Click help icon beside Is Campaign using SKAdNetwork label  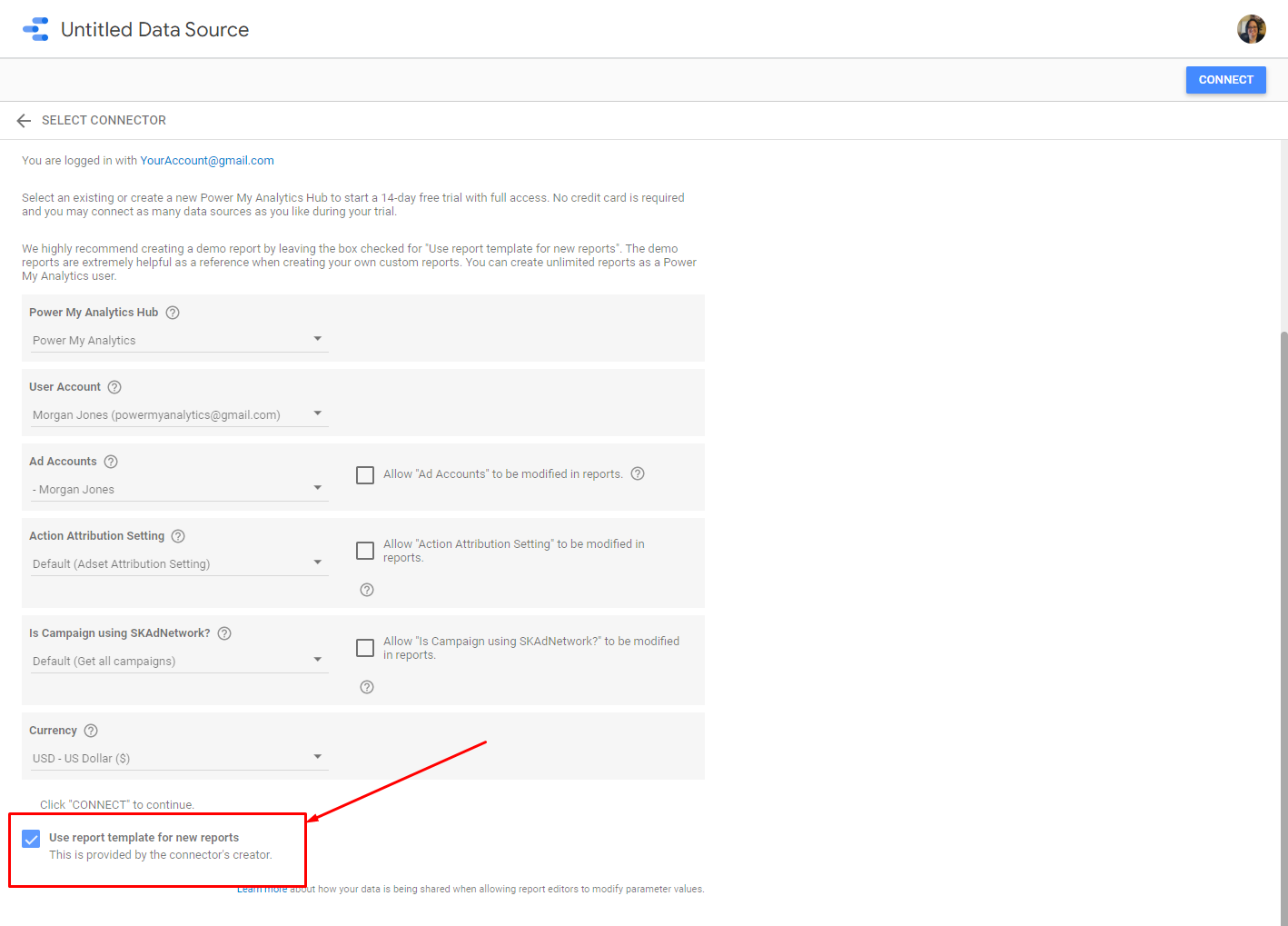click(224, 633)
